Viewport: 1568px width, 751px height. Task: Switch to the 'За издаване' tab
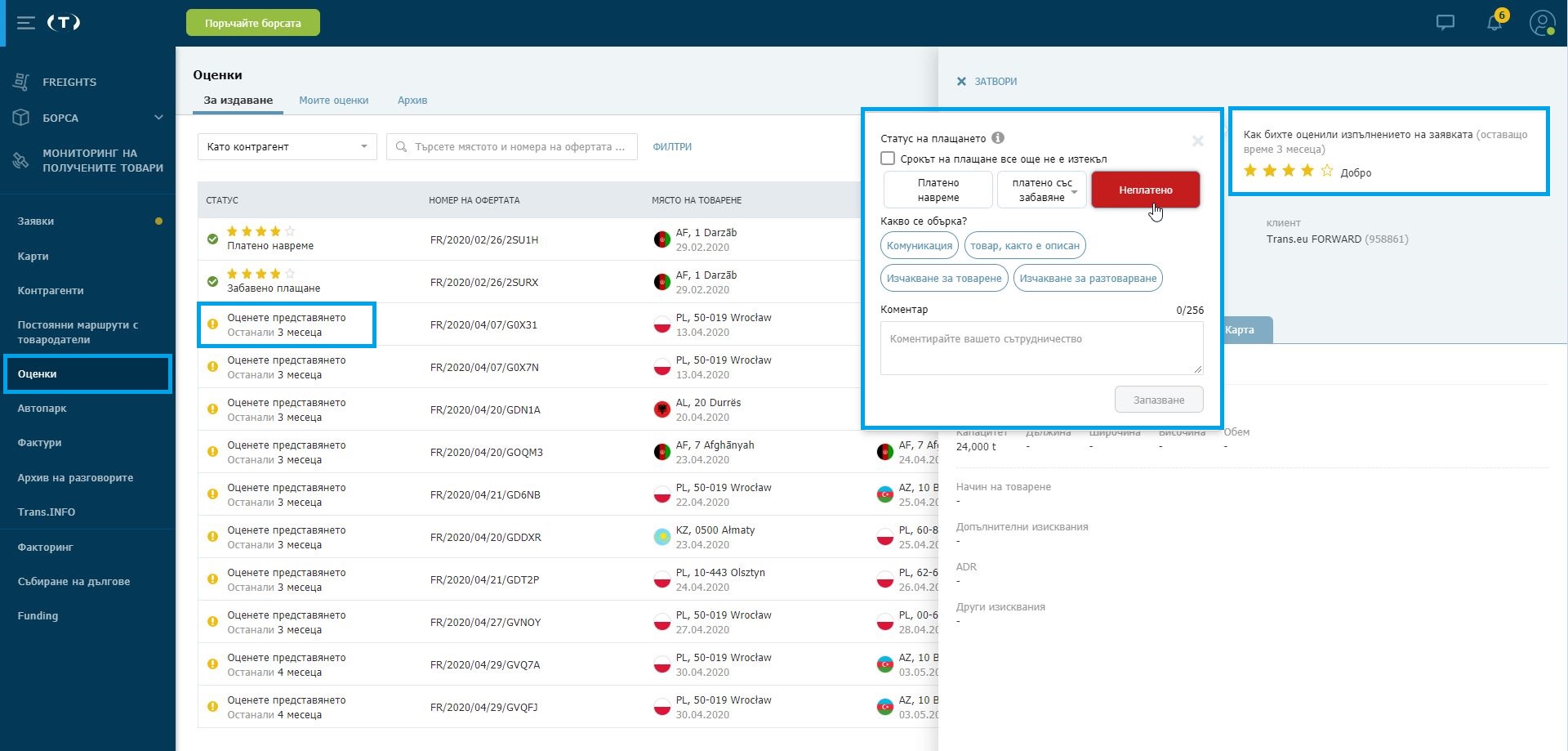[238, 101]
